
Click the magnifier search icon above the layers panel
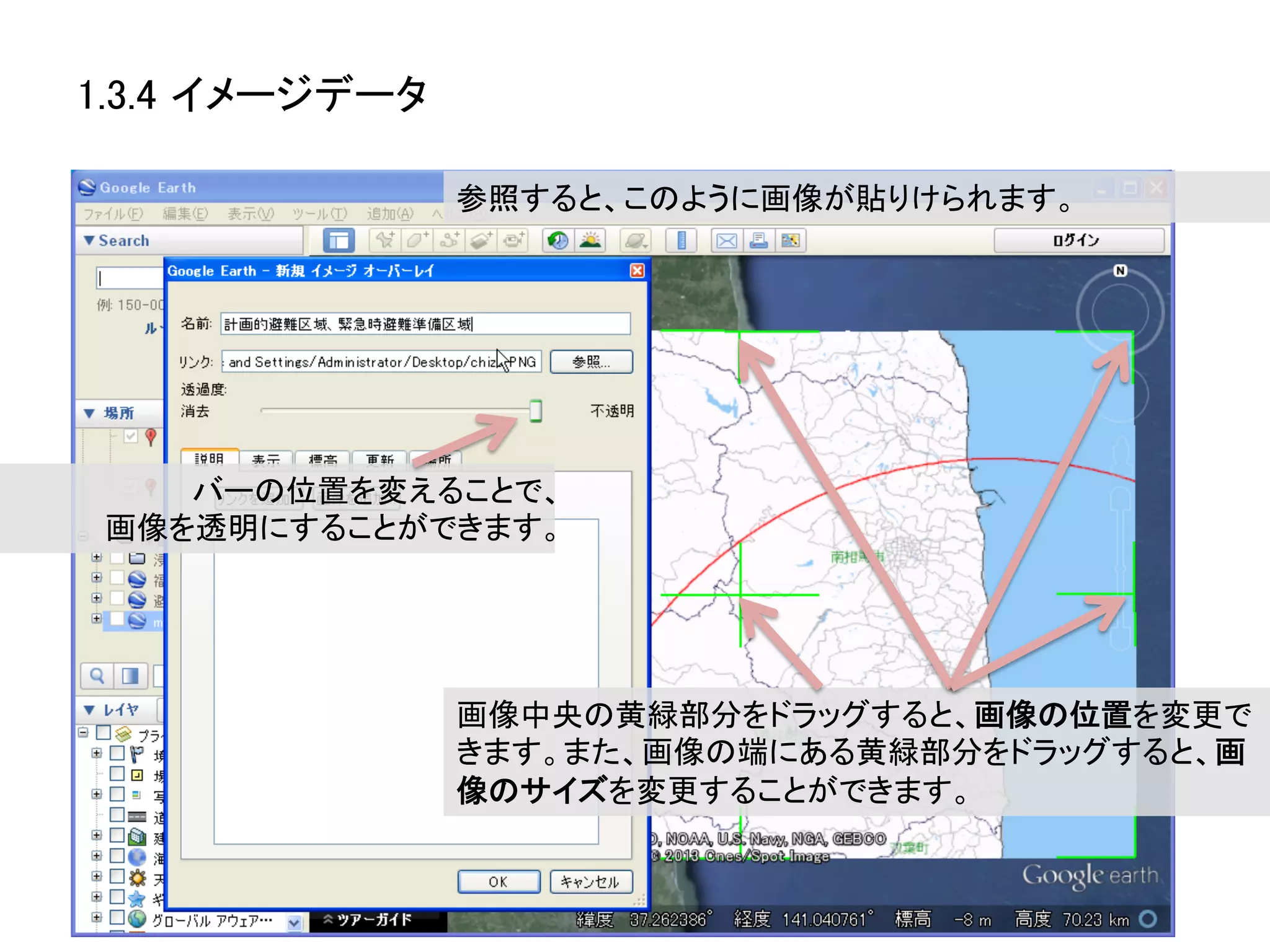(x=97, y=676)
